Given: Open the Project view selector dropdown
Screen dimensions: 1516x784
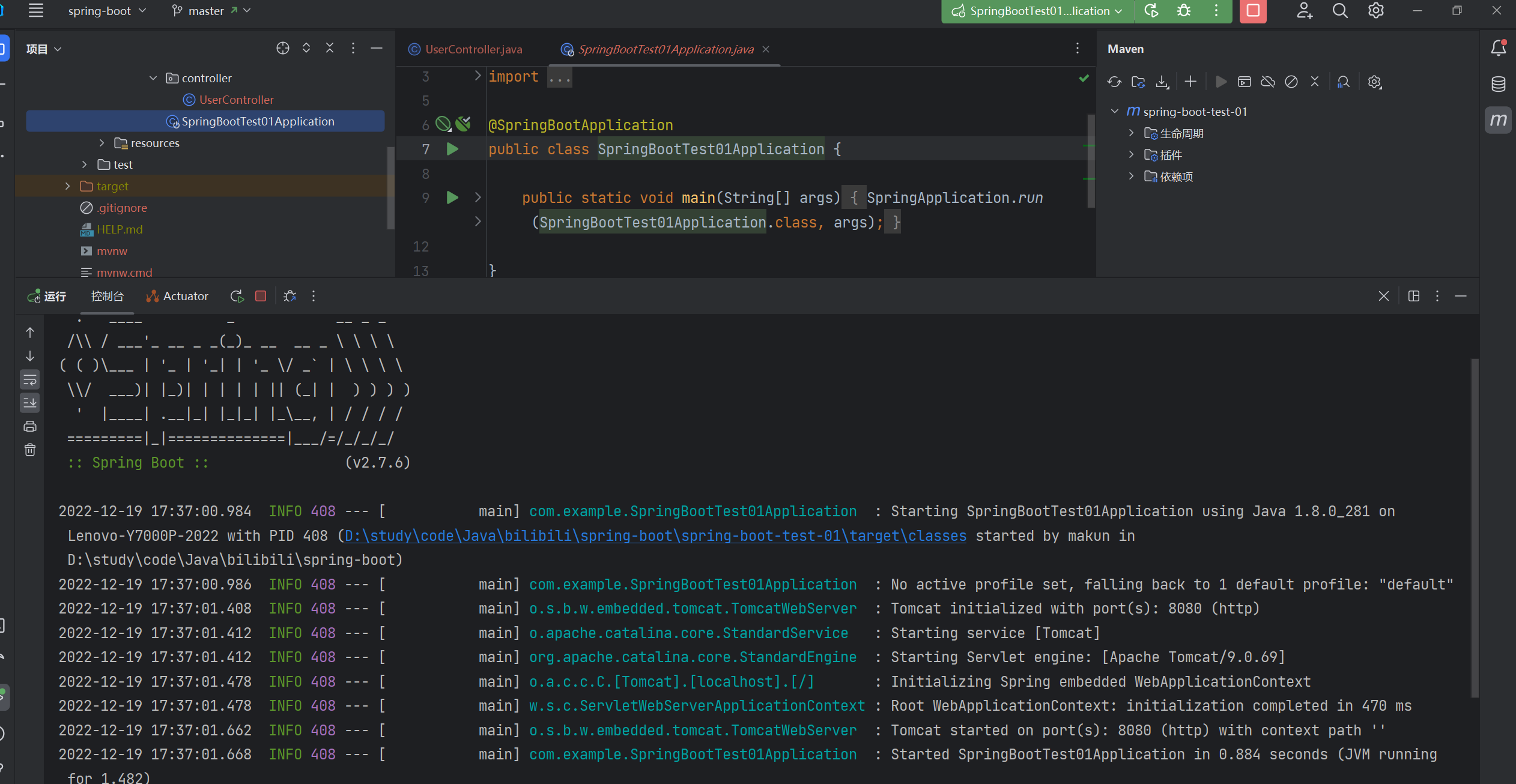Looking at the screenshot, I should [44, 49].
